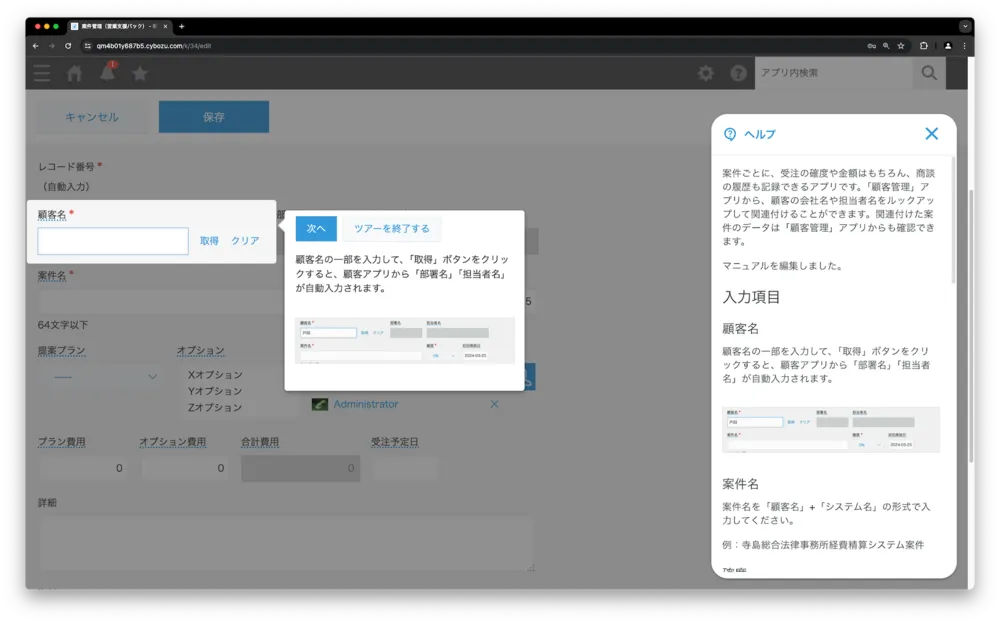
Task: Click the help question mark in the header
Action: pyautogui.click(x=738, y=73)
